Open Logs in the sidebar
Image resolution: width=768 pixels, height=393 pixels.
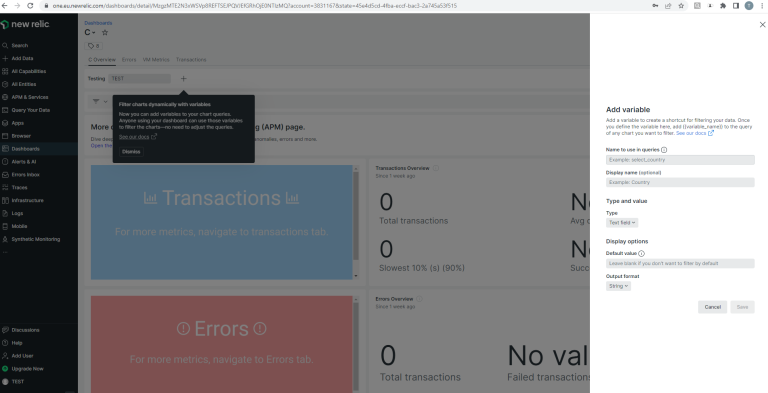(13, 213)
